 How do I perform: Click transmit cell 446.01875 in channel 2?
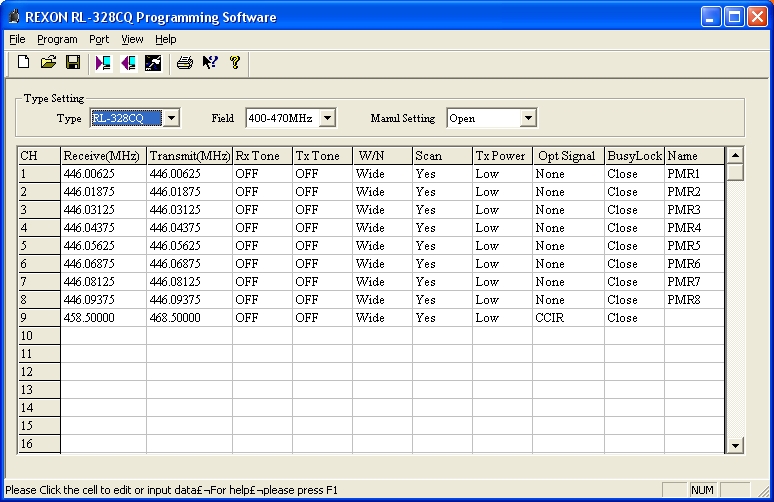(x=189, y=192)
